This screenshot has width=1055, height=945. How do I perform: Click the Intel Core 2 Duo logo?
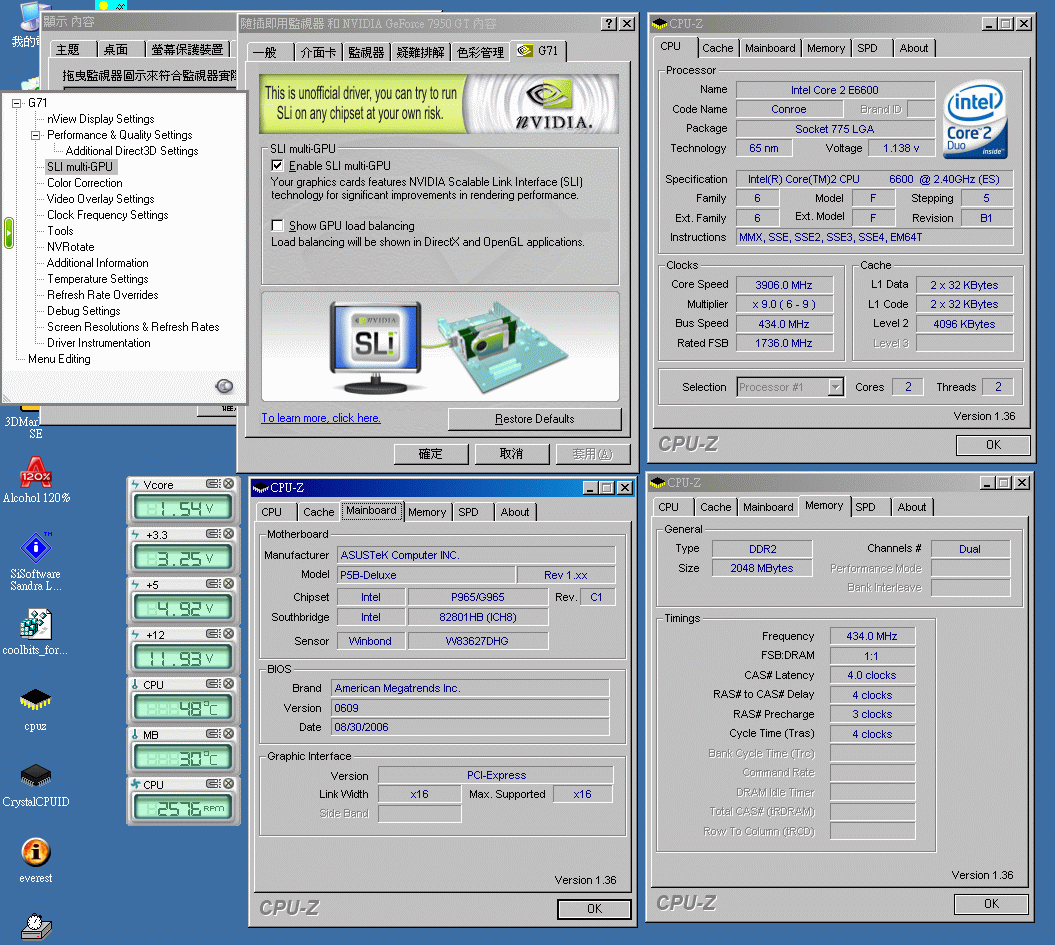pyautogui.click(x=975, y=120)
